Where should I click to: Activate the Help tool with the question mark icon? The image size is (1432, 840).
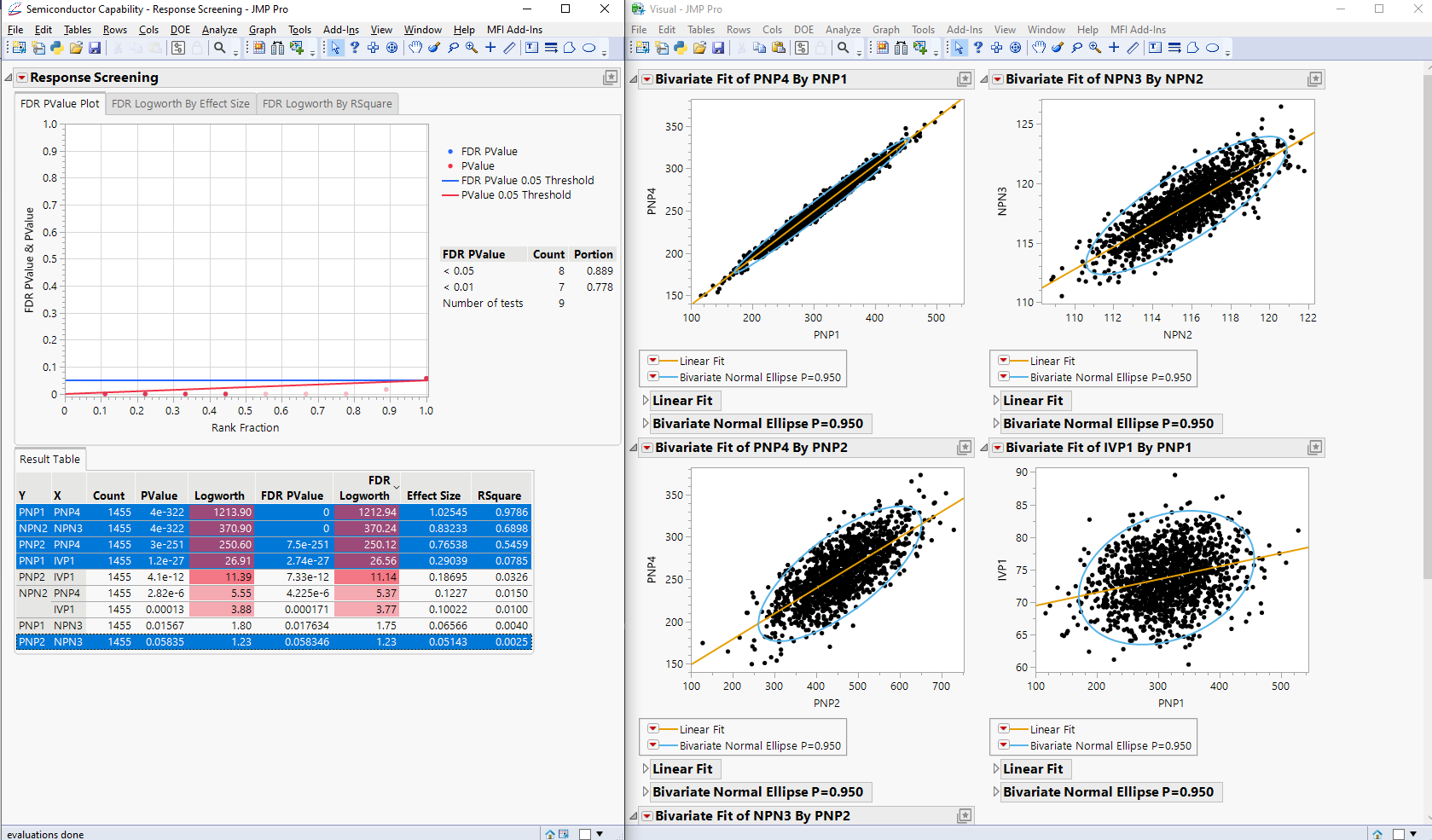coord(355,48)
